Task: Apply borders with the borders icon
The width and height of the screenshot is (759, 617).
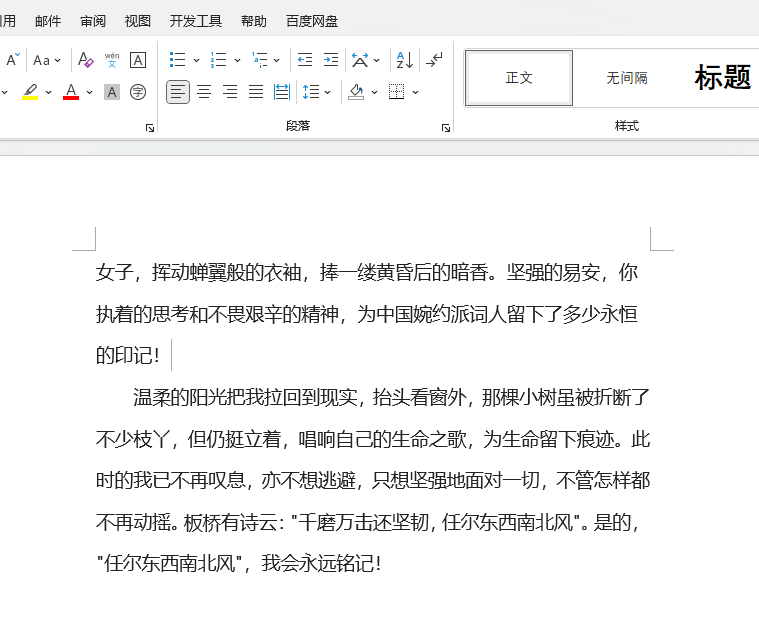Action: [396, 92]
